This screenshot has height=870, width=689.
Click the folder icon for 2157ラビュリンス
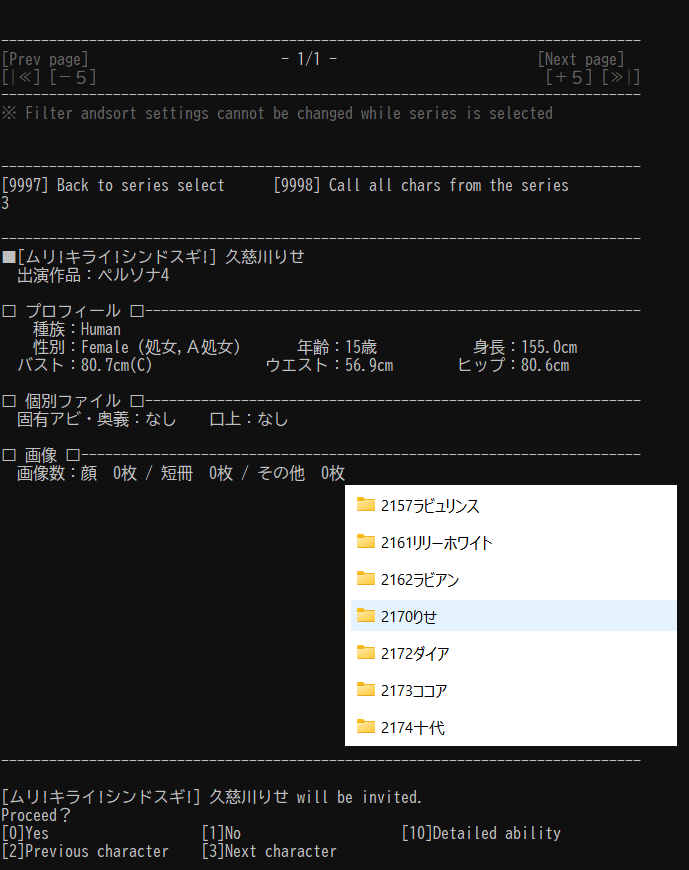pyautogui.click(x=365, y=505)
